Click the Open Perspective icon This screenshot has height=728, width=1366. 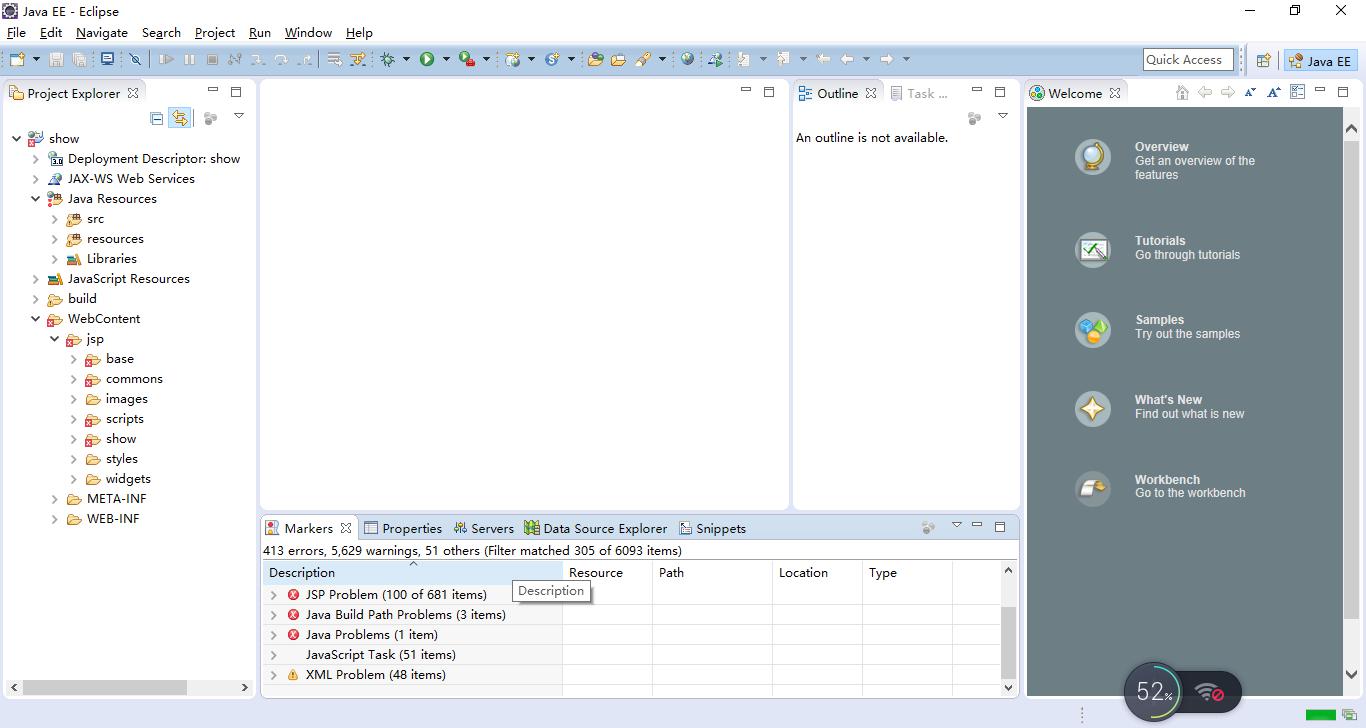(x=1263, y=60)
